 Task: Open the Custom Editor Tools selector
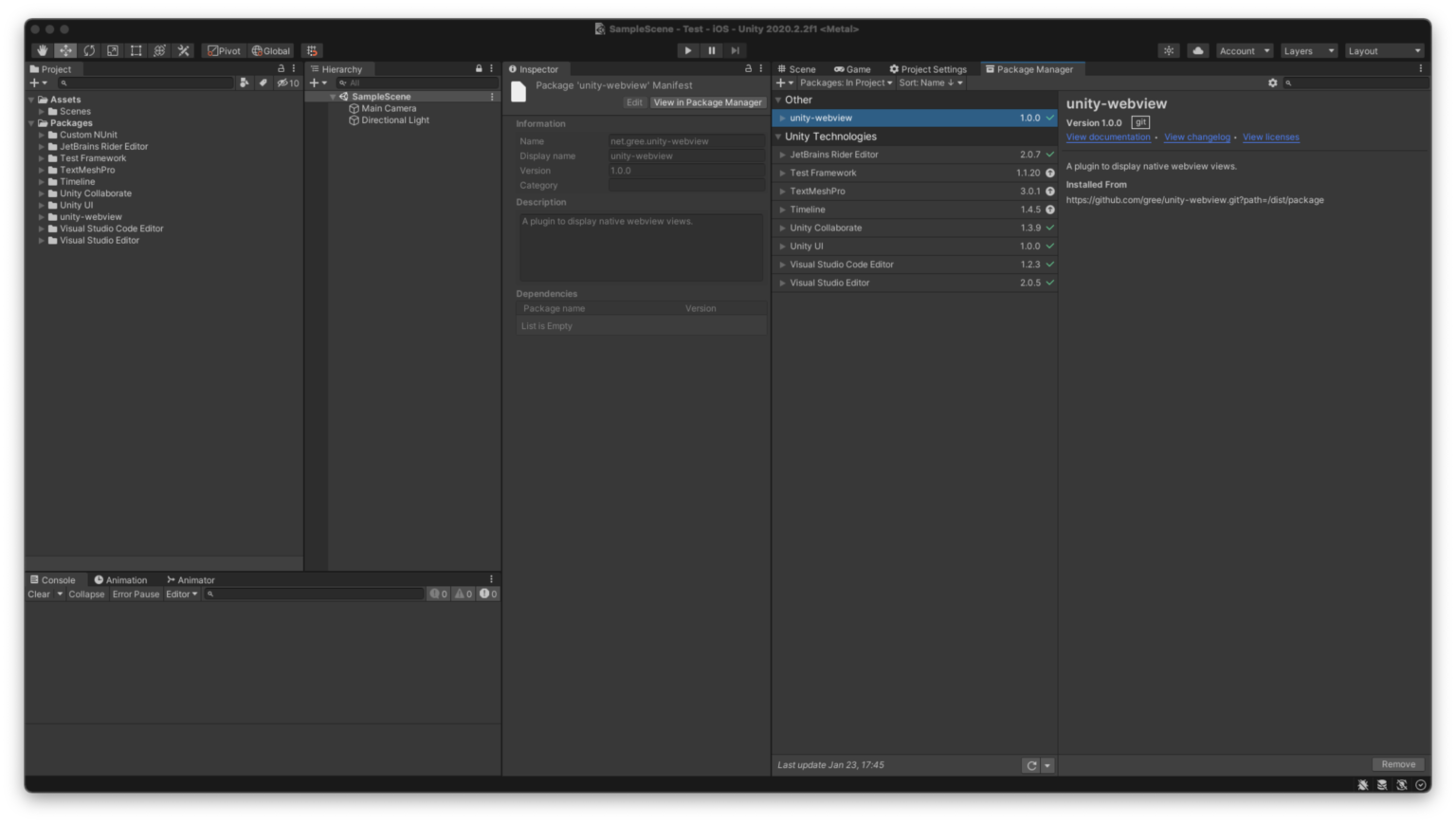tap(183, 50)
